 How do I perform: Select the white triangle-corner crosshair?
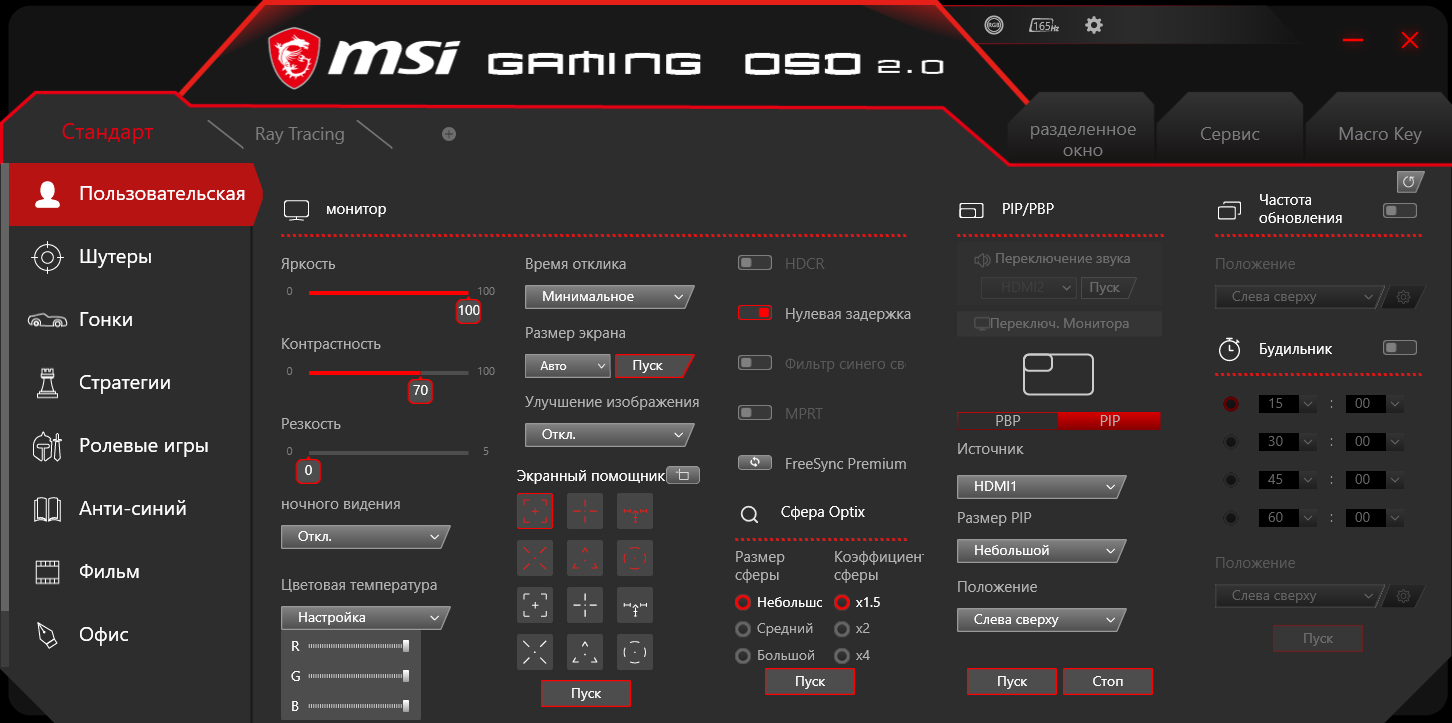585,652
